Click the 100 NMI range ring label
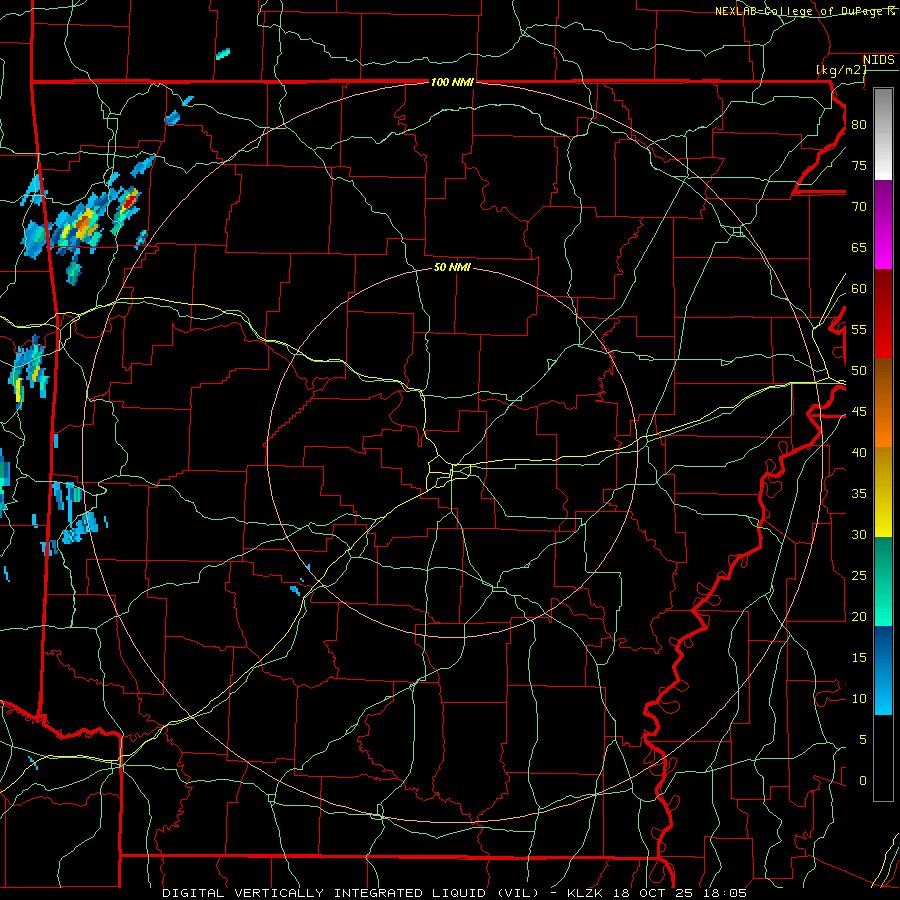 pos(452,82)
